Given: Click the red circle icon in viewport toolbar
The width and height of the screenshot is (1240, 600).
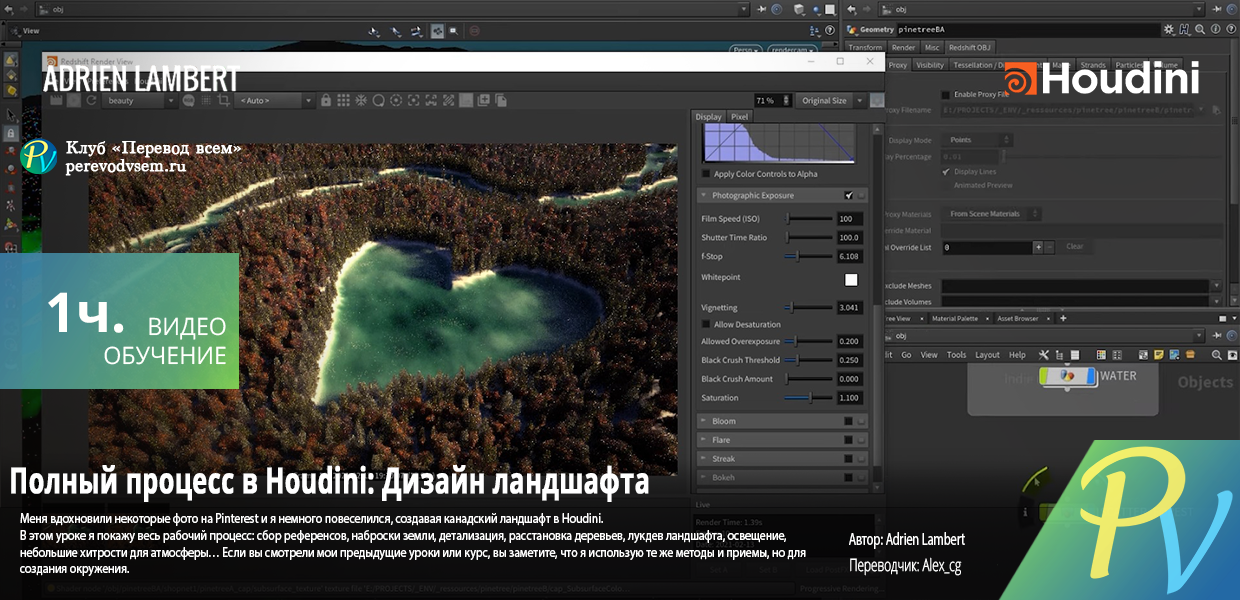Looking at the screenshot, I should pyautogui.click(x=475, y=30).
